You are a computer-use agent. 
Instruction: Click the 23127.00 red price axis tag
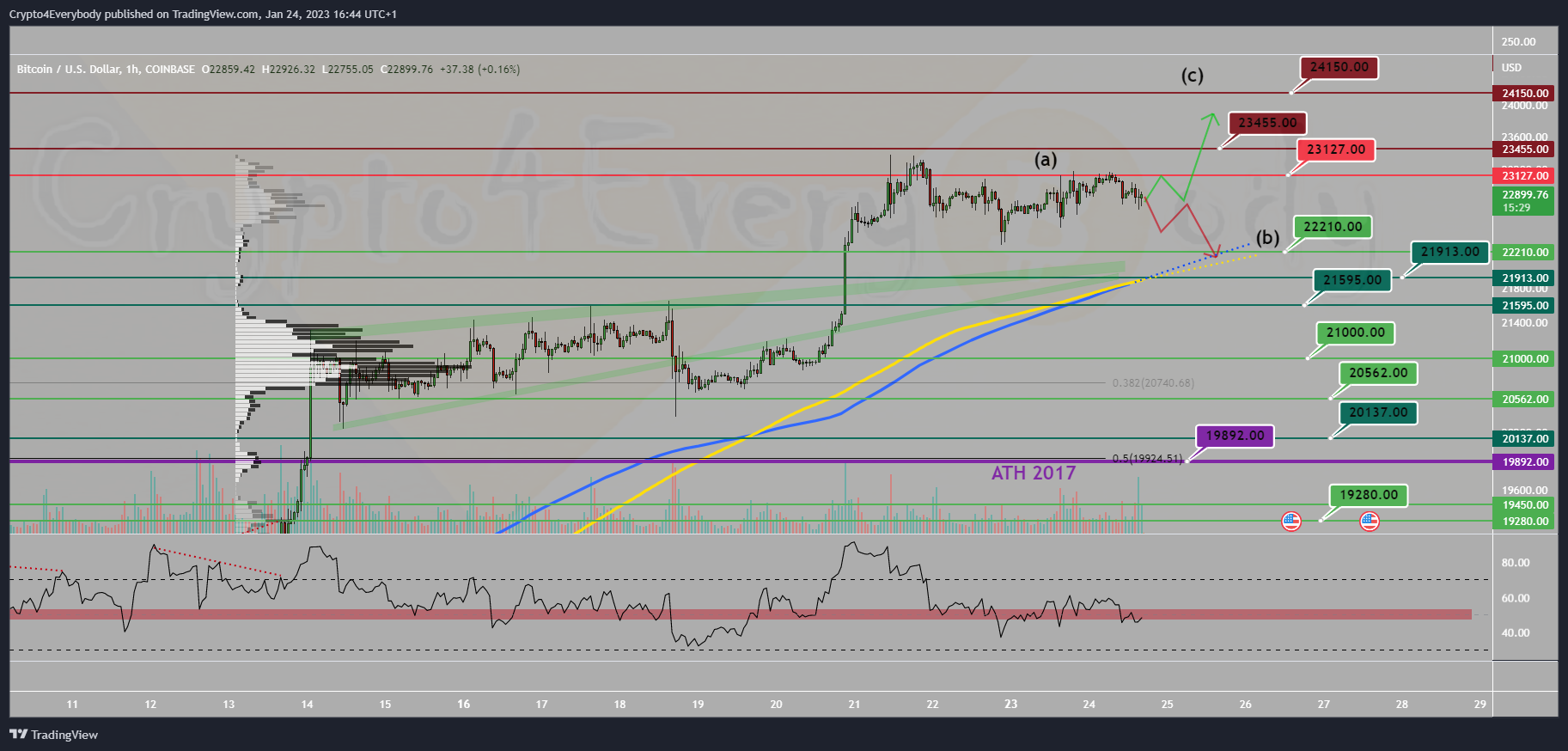tap(1525, 175)
